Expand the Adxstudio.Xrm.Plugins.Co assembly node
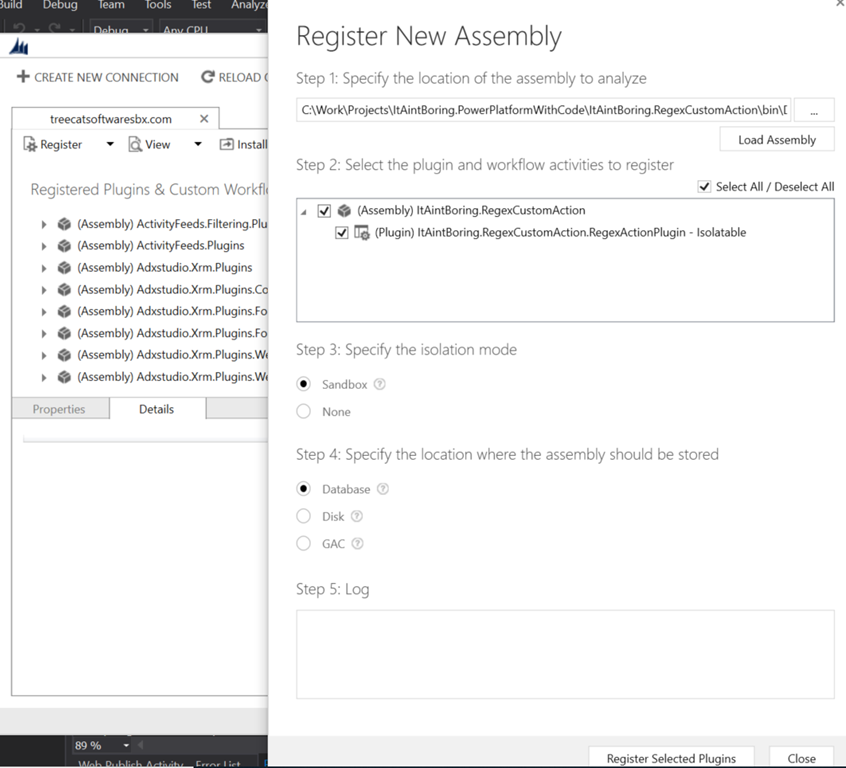 point(44,290)
